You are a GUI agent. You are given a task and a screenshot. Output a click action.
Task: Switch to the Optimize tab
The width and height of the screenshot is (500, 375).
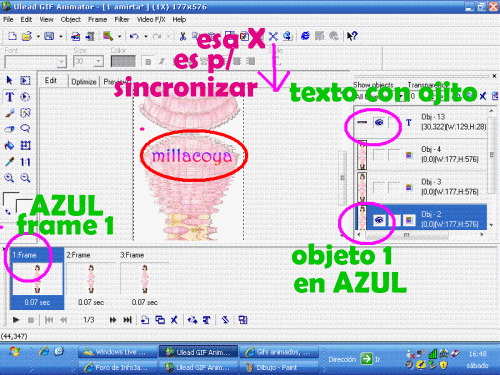point(84,82)
